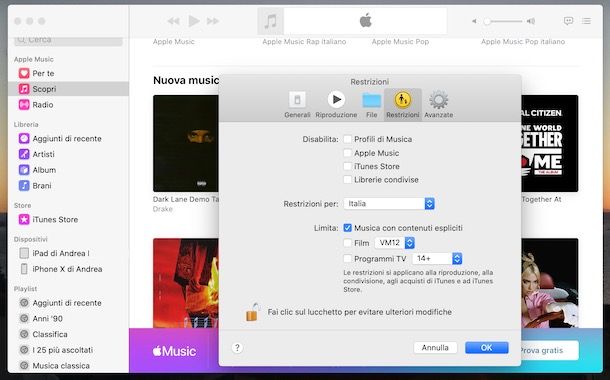Open the One World Together At Home cover
Screen dimensions: 610x380
tap(550, 144)
